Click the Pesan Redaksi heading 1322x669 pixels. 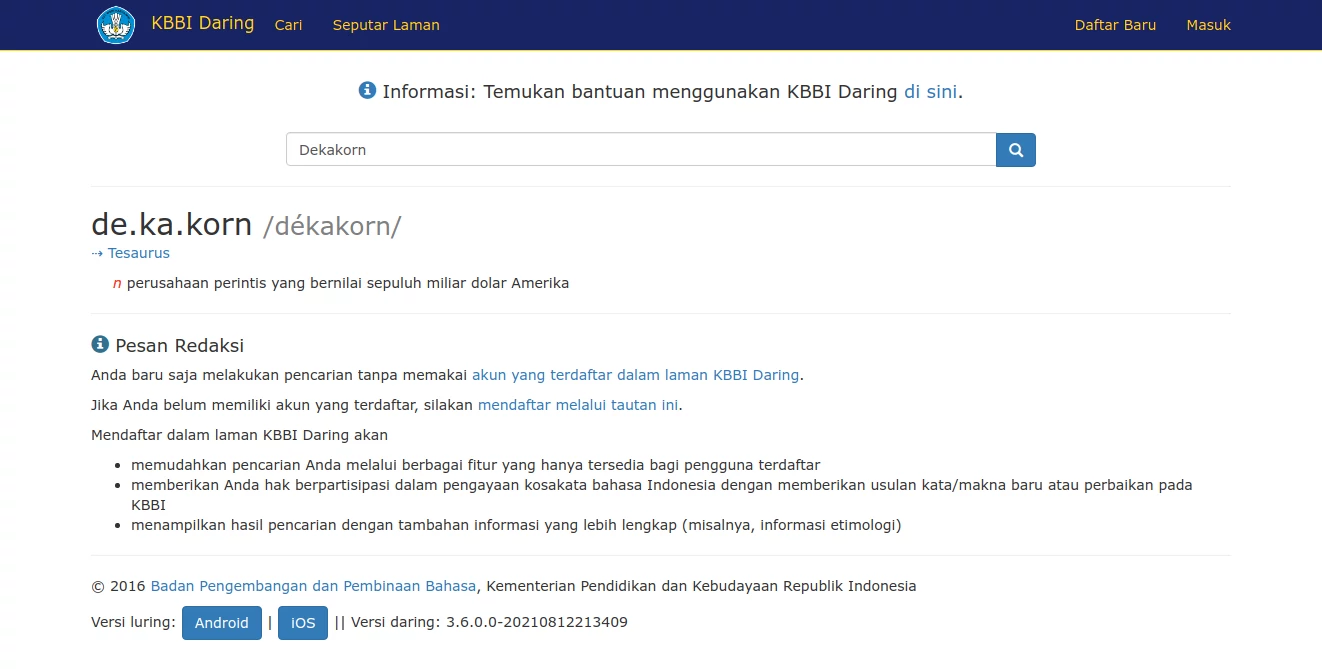[180, 345]
